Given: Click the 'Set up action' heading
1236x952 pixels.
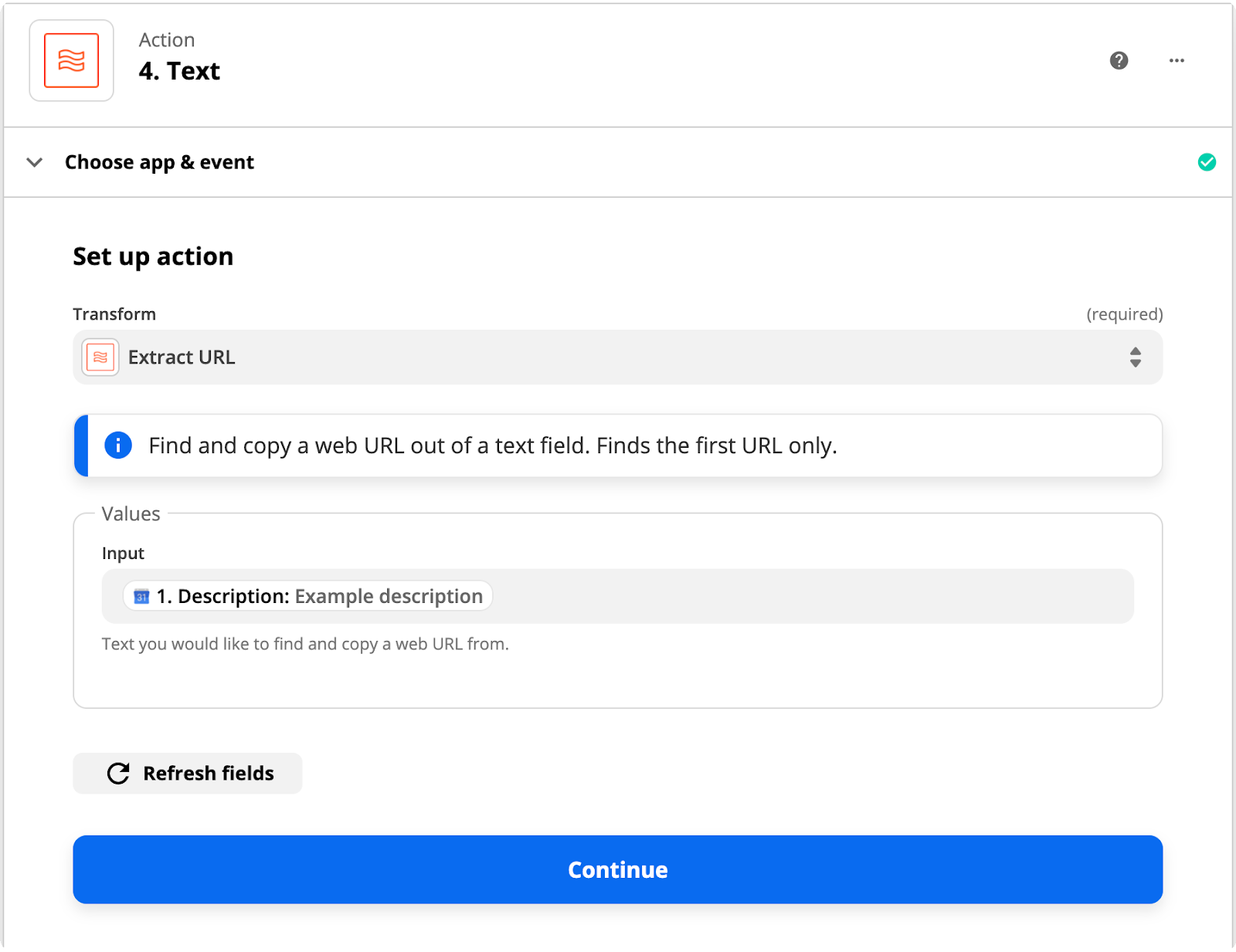Looking at the screenshot, I should 153,256.
